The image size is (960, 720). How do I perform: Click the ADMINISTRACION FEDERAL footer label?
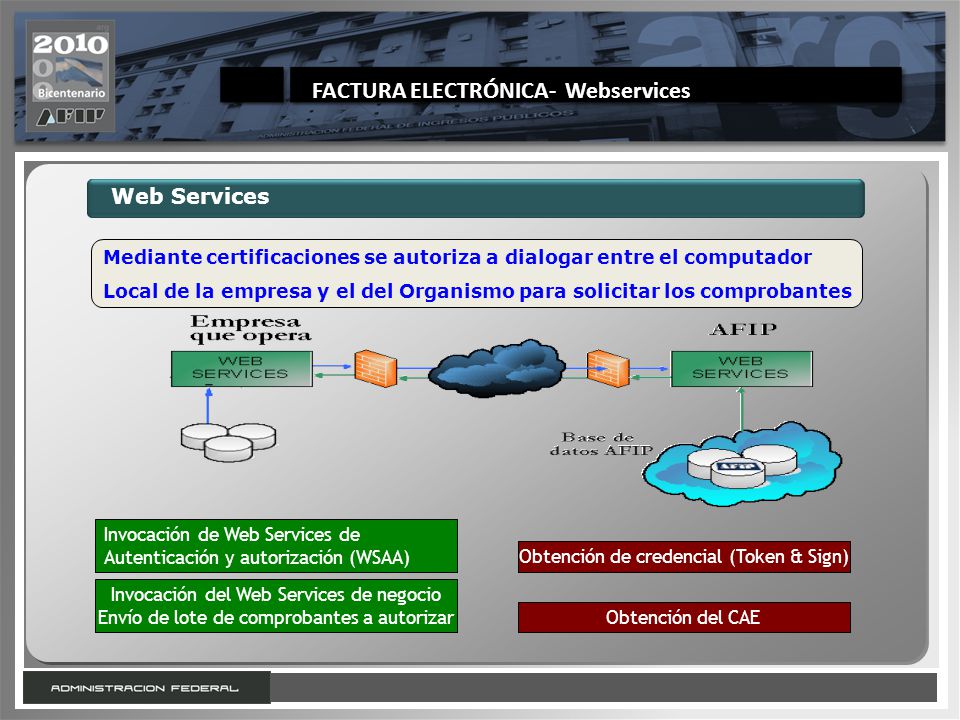click(144, 688)
